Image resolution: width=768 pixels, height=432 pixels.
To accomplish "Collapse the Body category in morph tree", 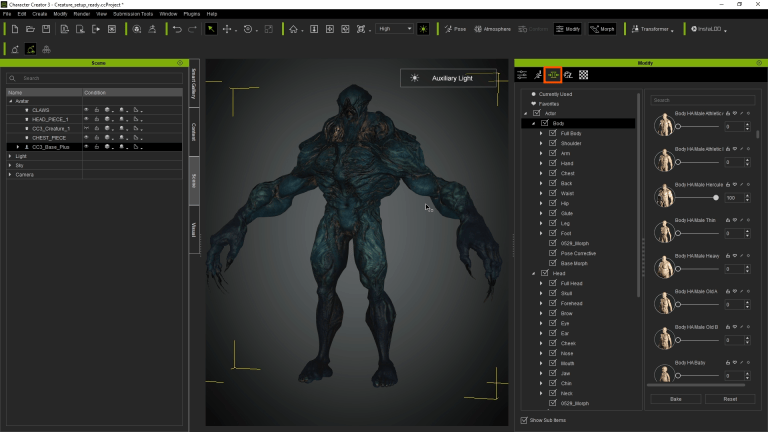I will tap(533, 123).
